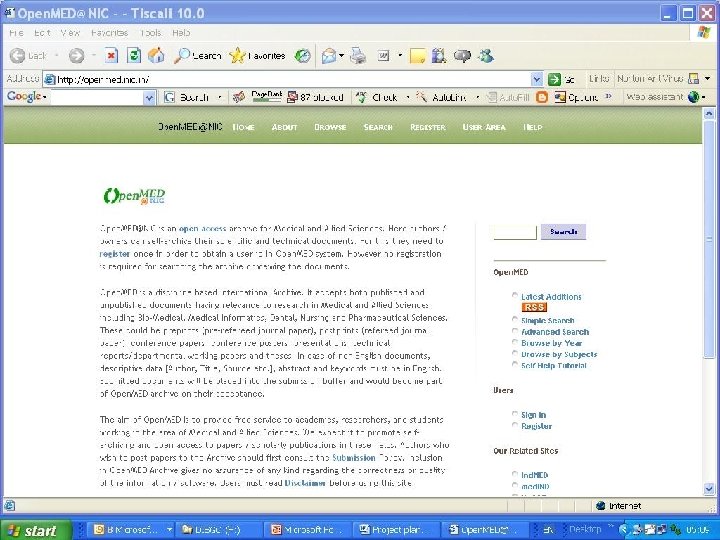Viewport: 720px width, 540px height.
Task: Open Google search box dropdown arrow
Action: [x=149, y=97]
